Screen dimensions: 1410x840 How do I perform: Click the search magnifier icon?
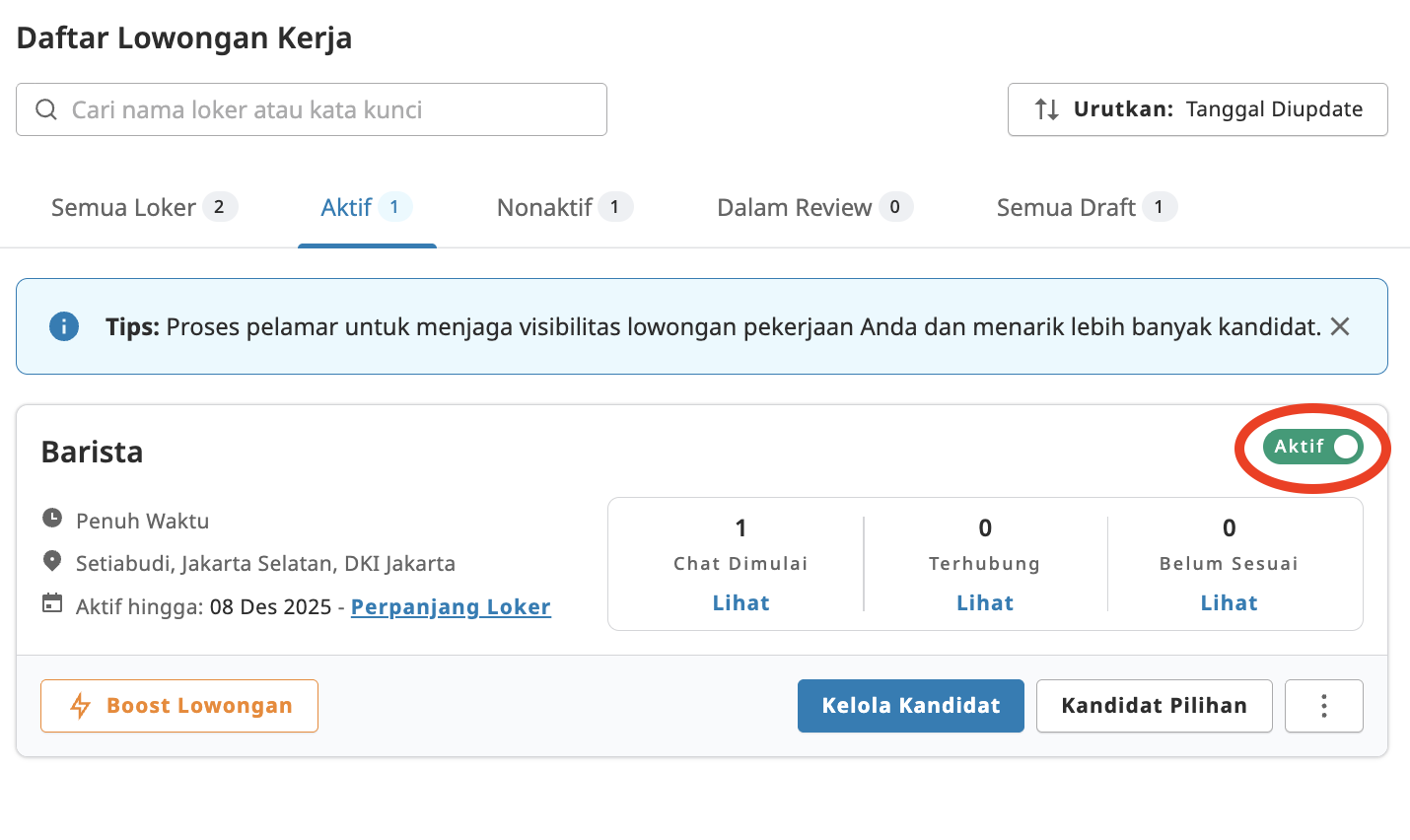[x=46, y=109]
